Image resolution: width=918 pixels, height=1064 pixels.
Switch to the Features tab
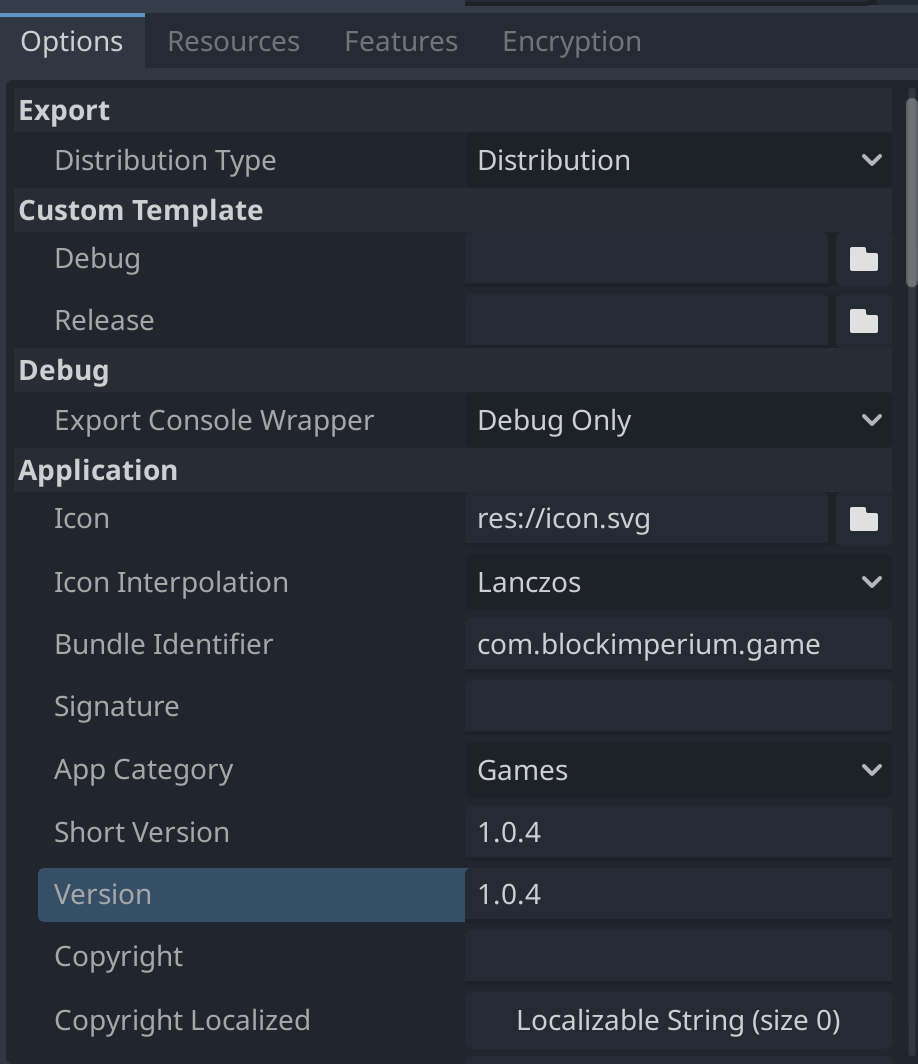400,41
